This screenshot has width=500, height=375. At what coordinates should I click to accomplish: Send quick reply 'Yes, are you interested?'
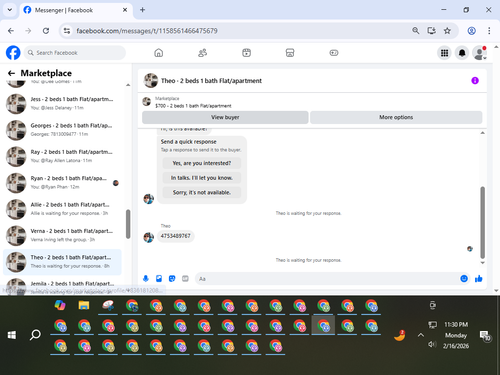tap(202, 163)
